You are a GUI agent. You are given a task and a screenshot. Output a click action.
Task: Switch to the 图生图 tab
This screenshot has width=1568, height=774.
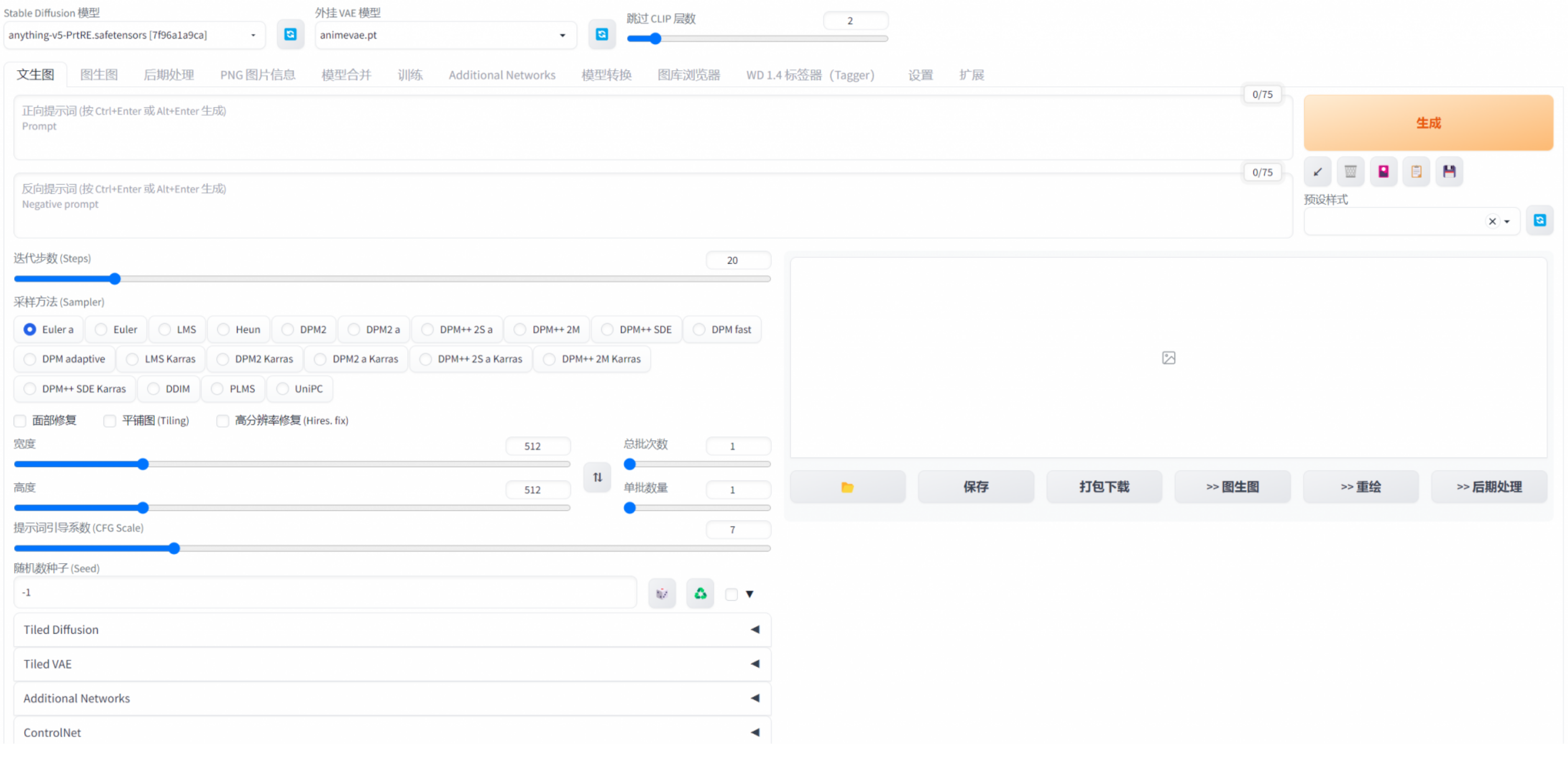[x=98, y=75]
